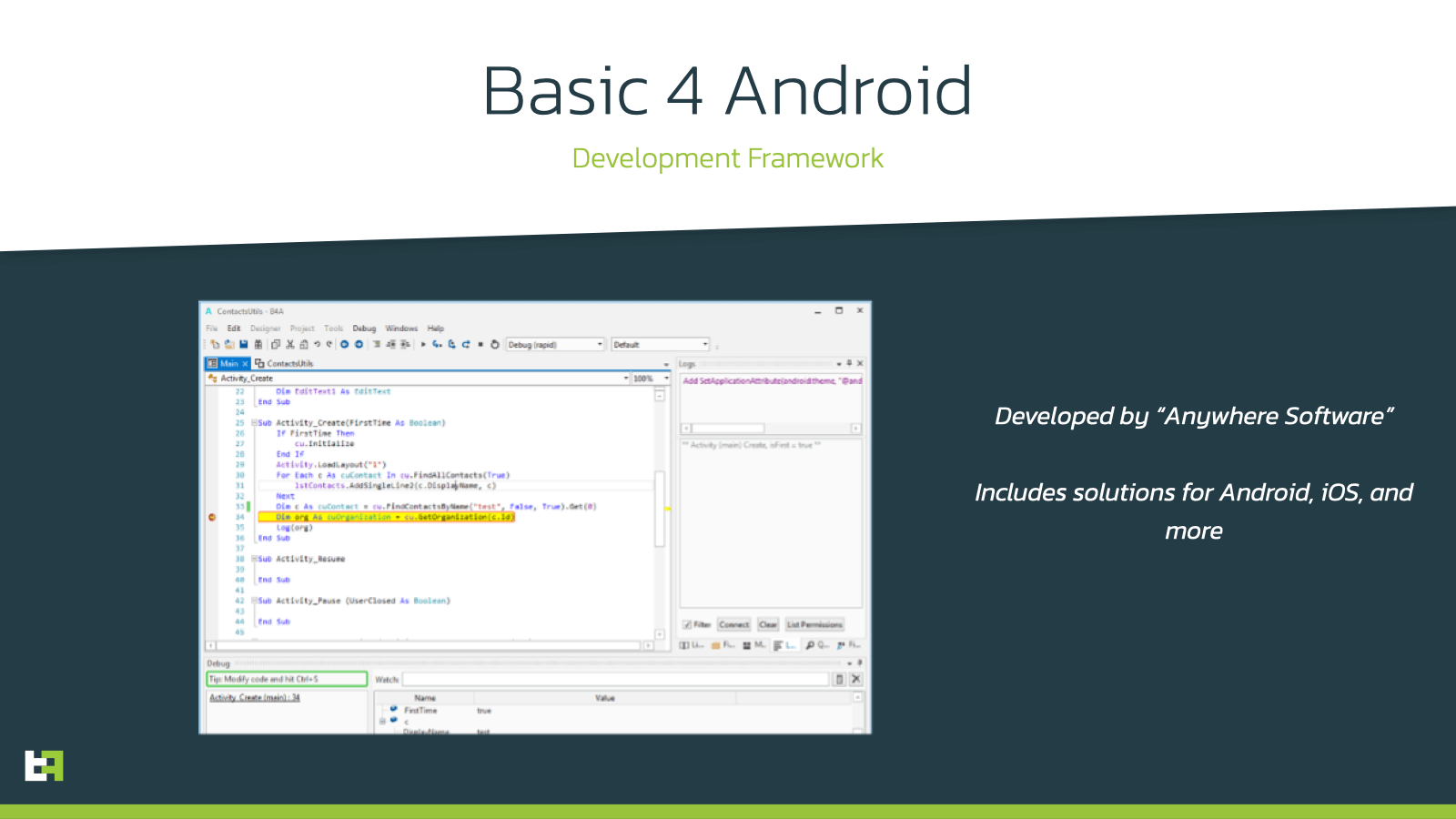Click the List Permissions button
The image size is (1456, 819).
[814, 624]
